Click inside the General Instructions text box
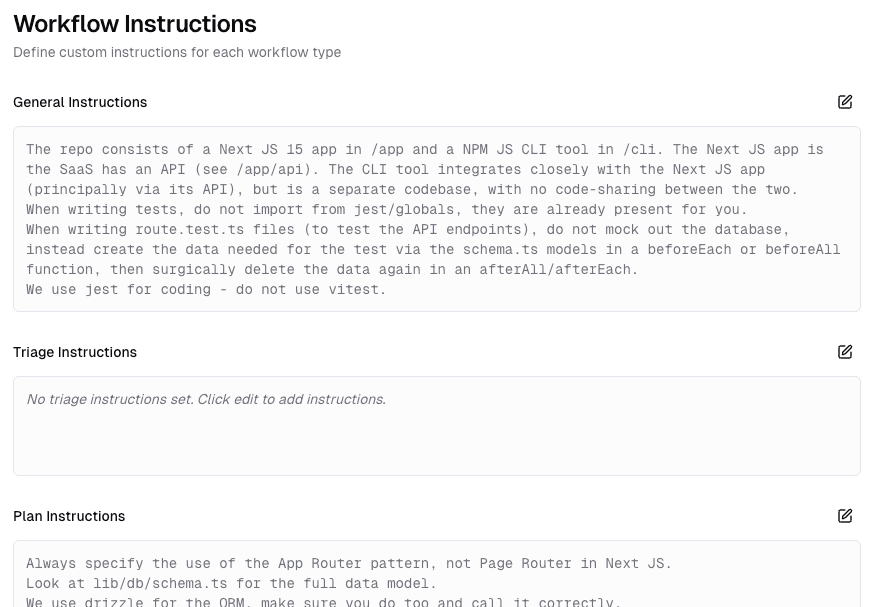The image size is (876, 607). click(x=437, y=219)
